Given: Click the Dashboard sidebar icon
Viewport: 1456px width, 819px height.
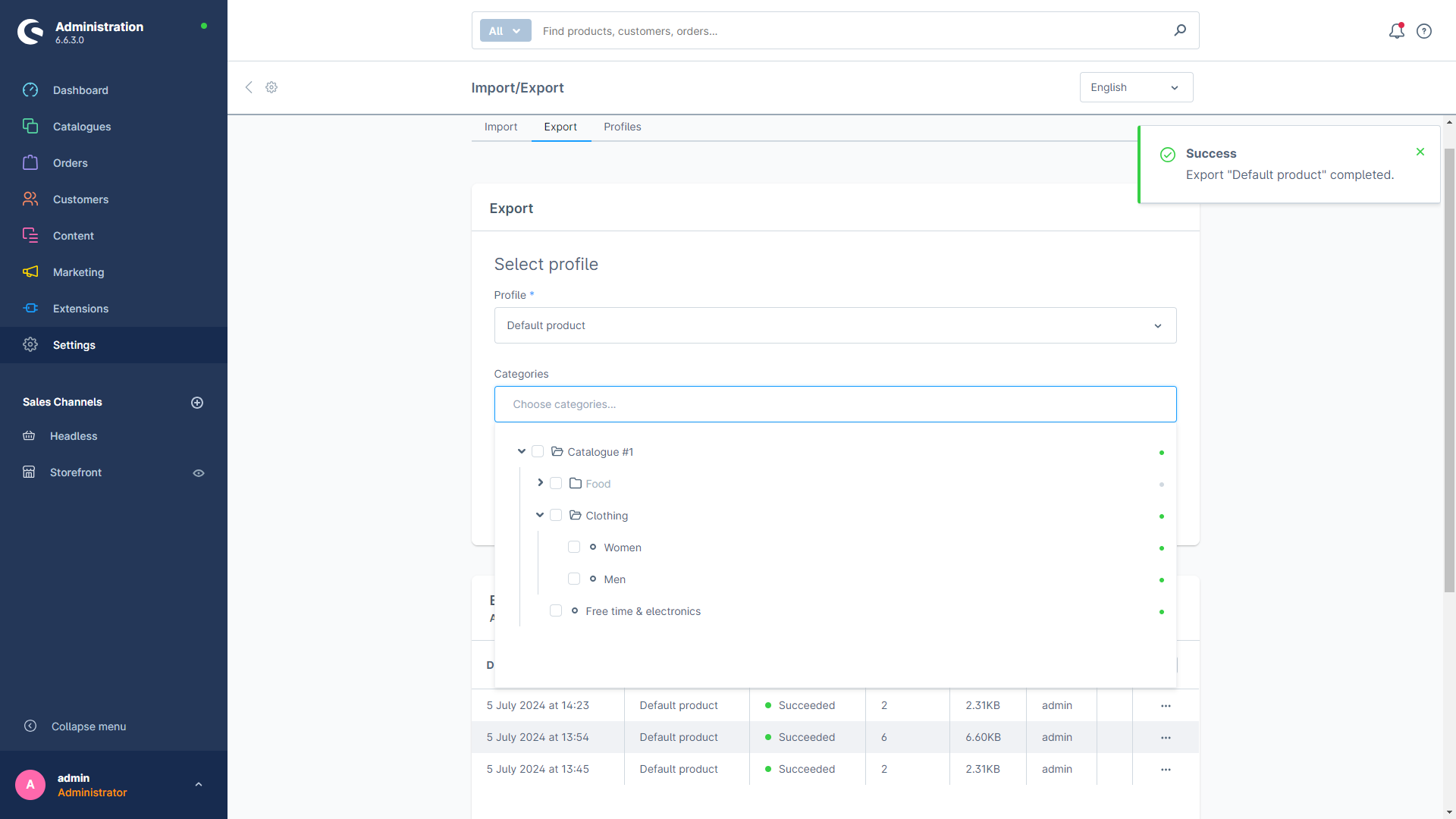Looking at the screenshot, I should tap(30, 90).
